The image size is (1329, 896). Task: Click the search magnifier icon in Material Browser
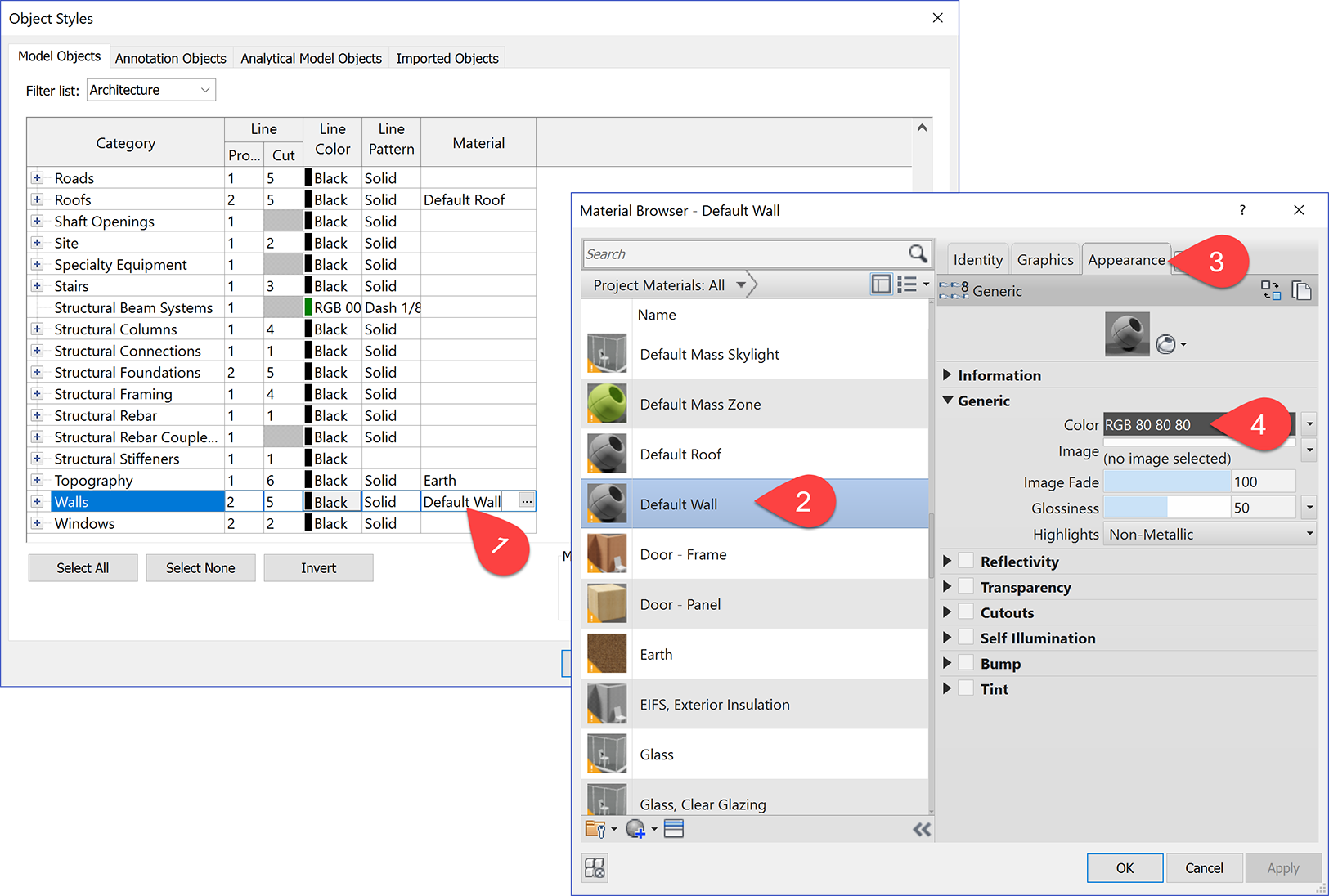coord(918,253)
